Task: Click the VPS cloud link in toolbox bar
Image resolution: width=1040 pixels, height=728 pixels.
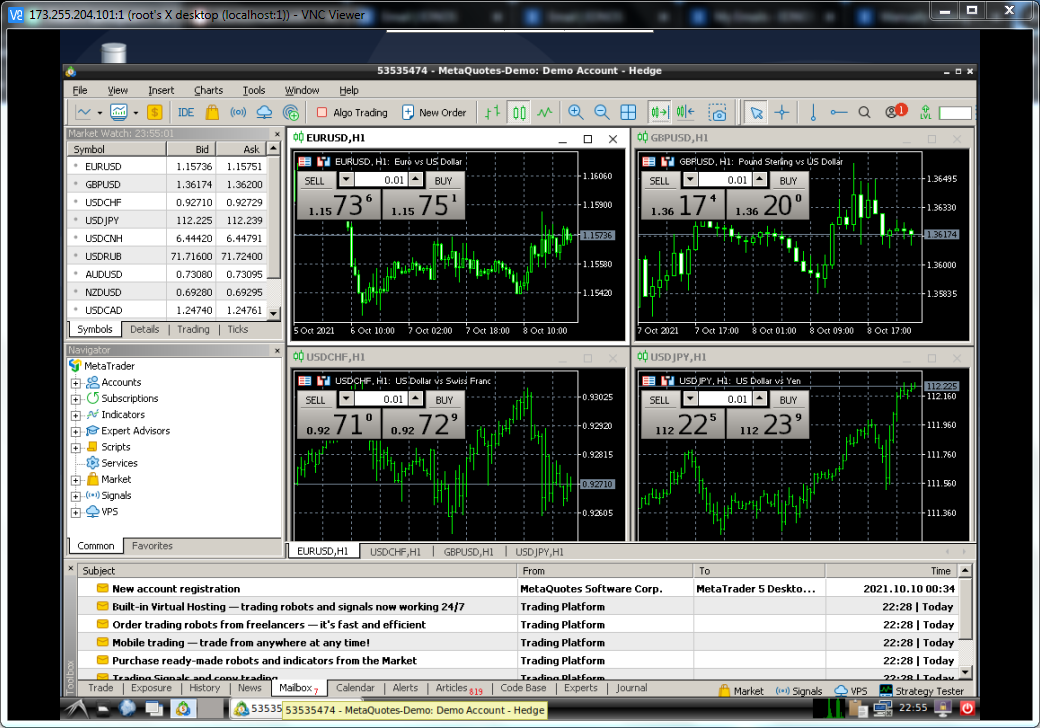Action: coord(851,691)
